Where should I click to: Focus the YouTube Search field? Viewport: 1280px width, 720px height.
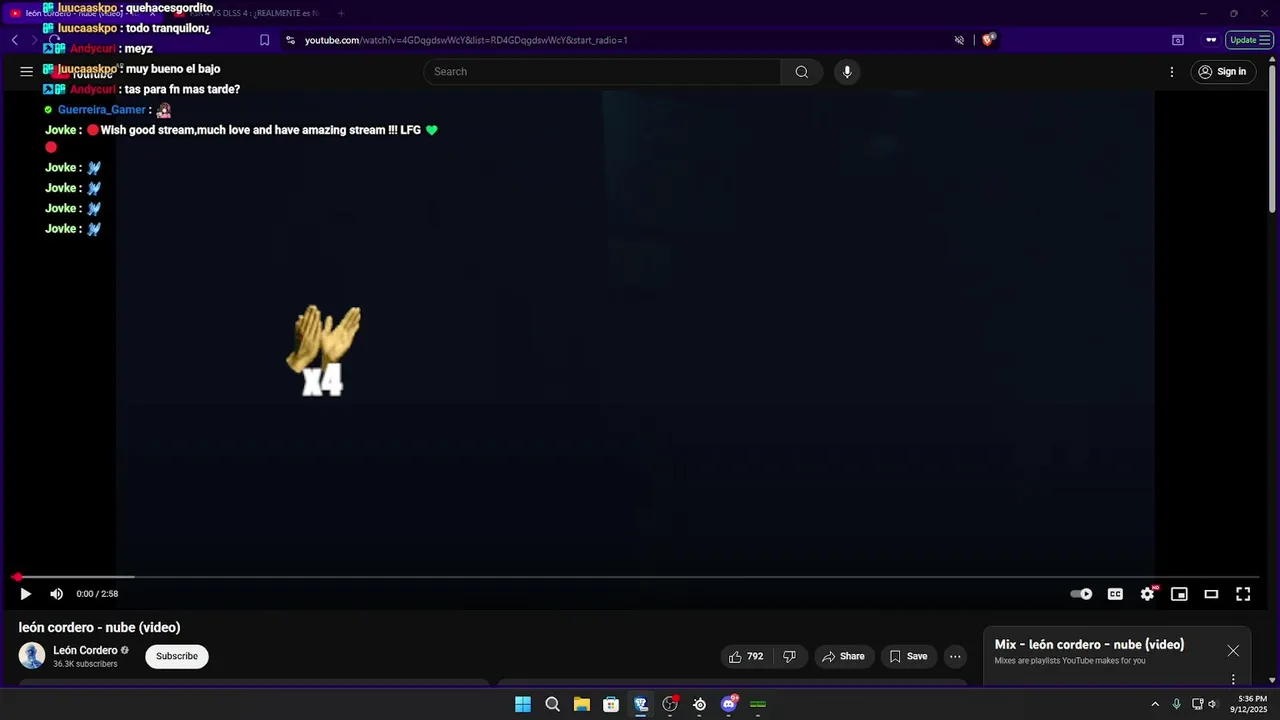point(603,72)
